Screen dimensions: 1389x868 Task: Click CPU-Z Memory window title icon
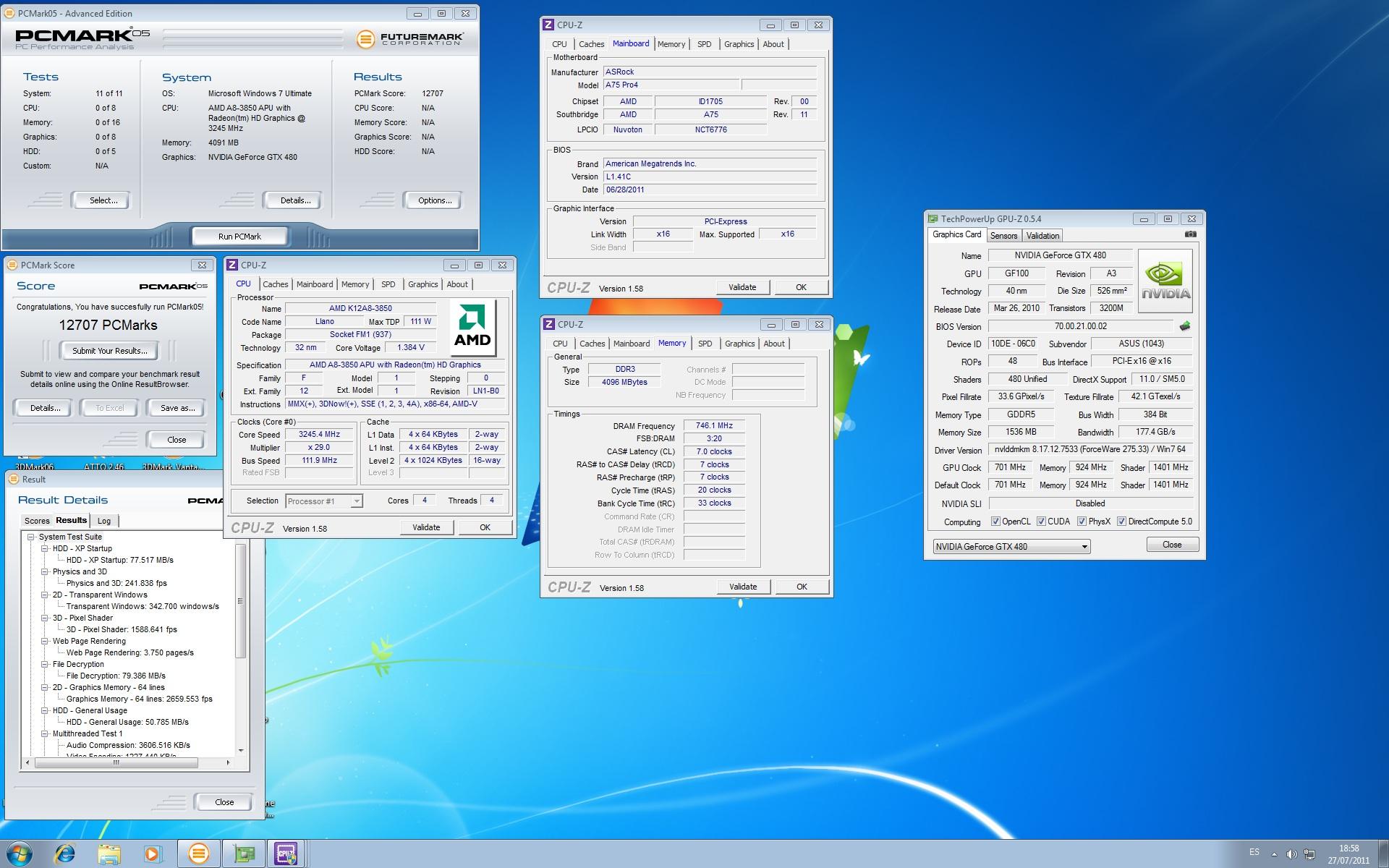[x=549, y=324]
